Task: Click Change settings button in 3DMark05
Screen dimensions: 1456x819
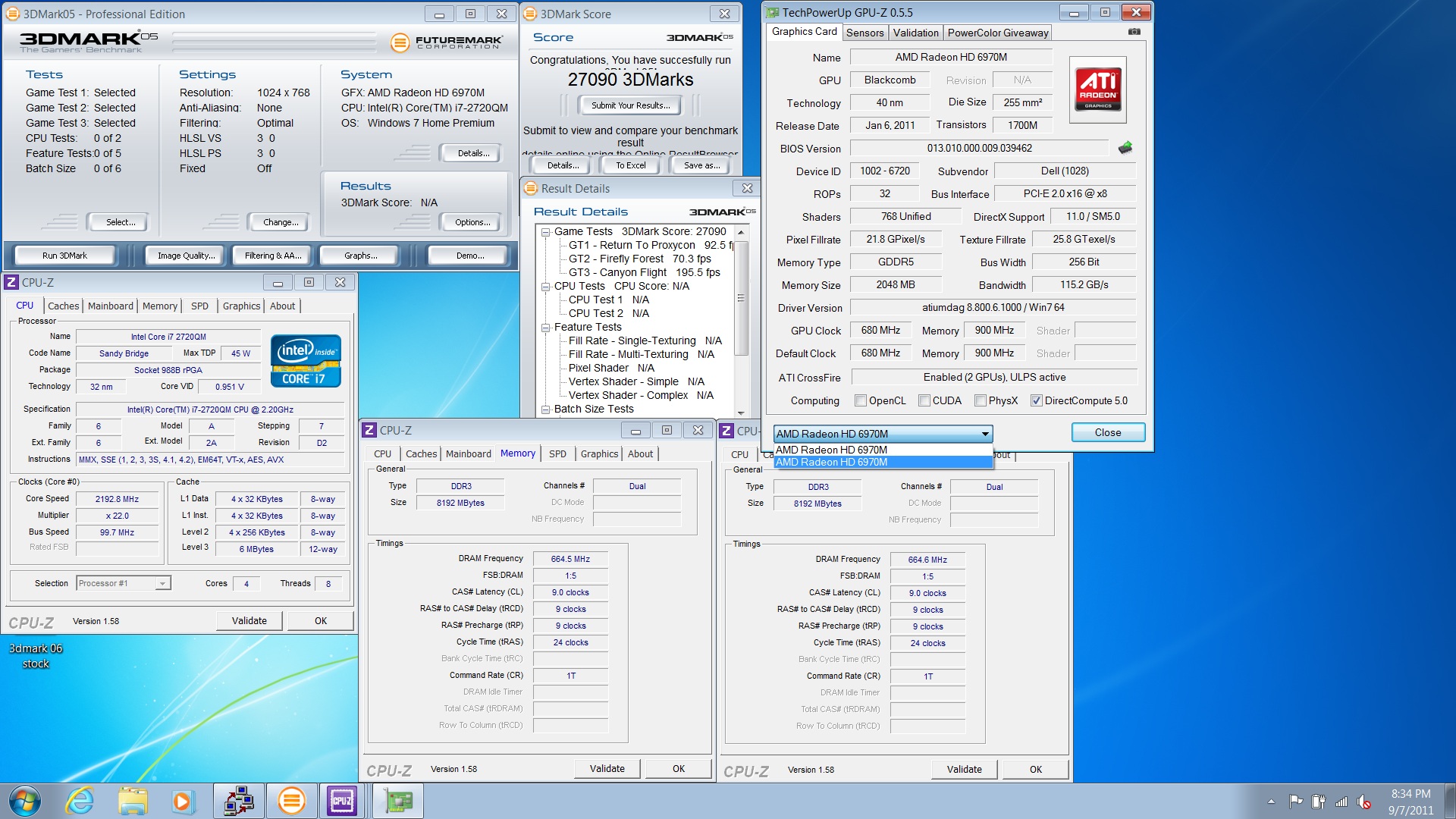Action: pos(281,222)
